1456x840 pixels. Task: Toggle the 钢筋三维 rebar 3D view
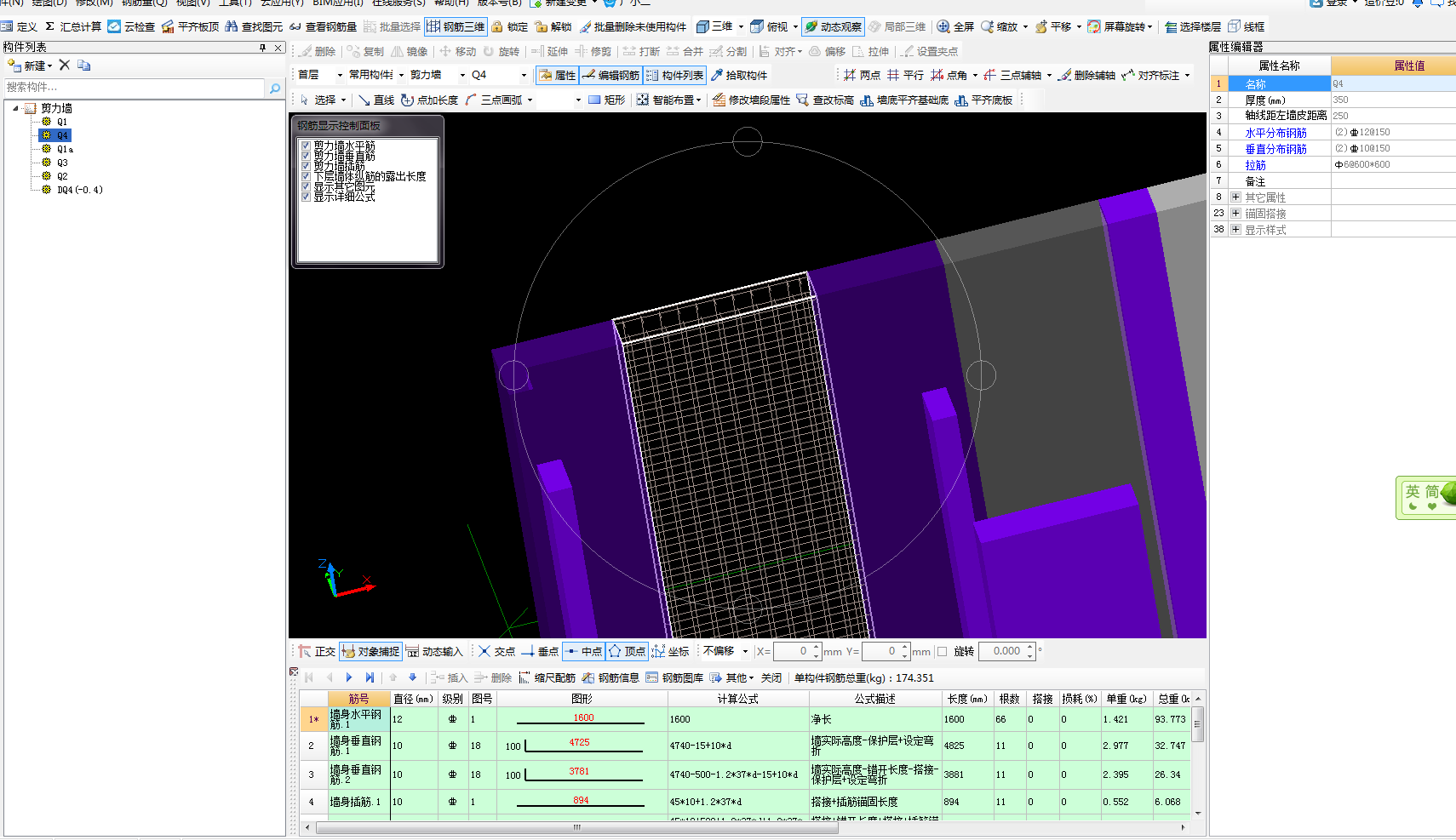[456, 27]
